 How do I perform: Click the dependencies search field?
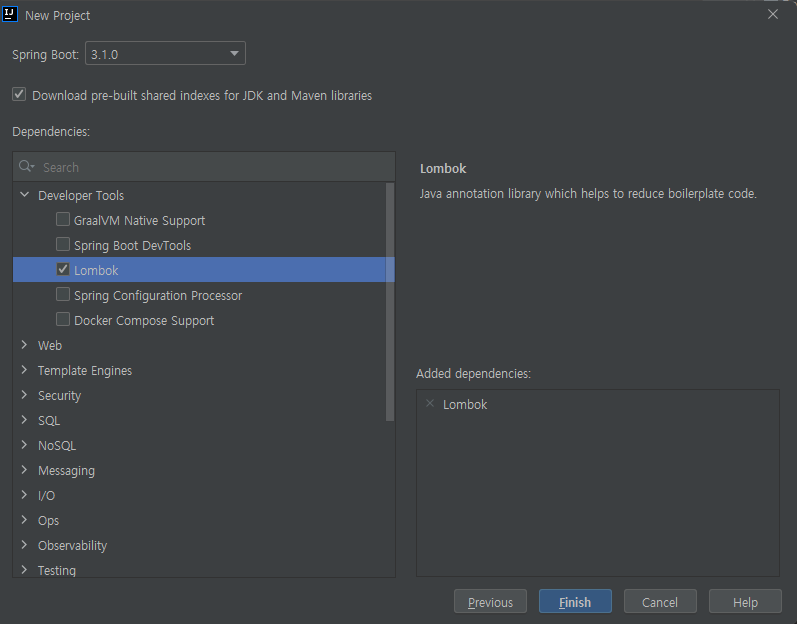coord(210,167)
